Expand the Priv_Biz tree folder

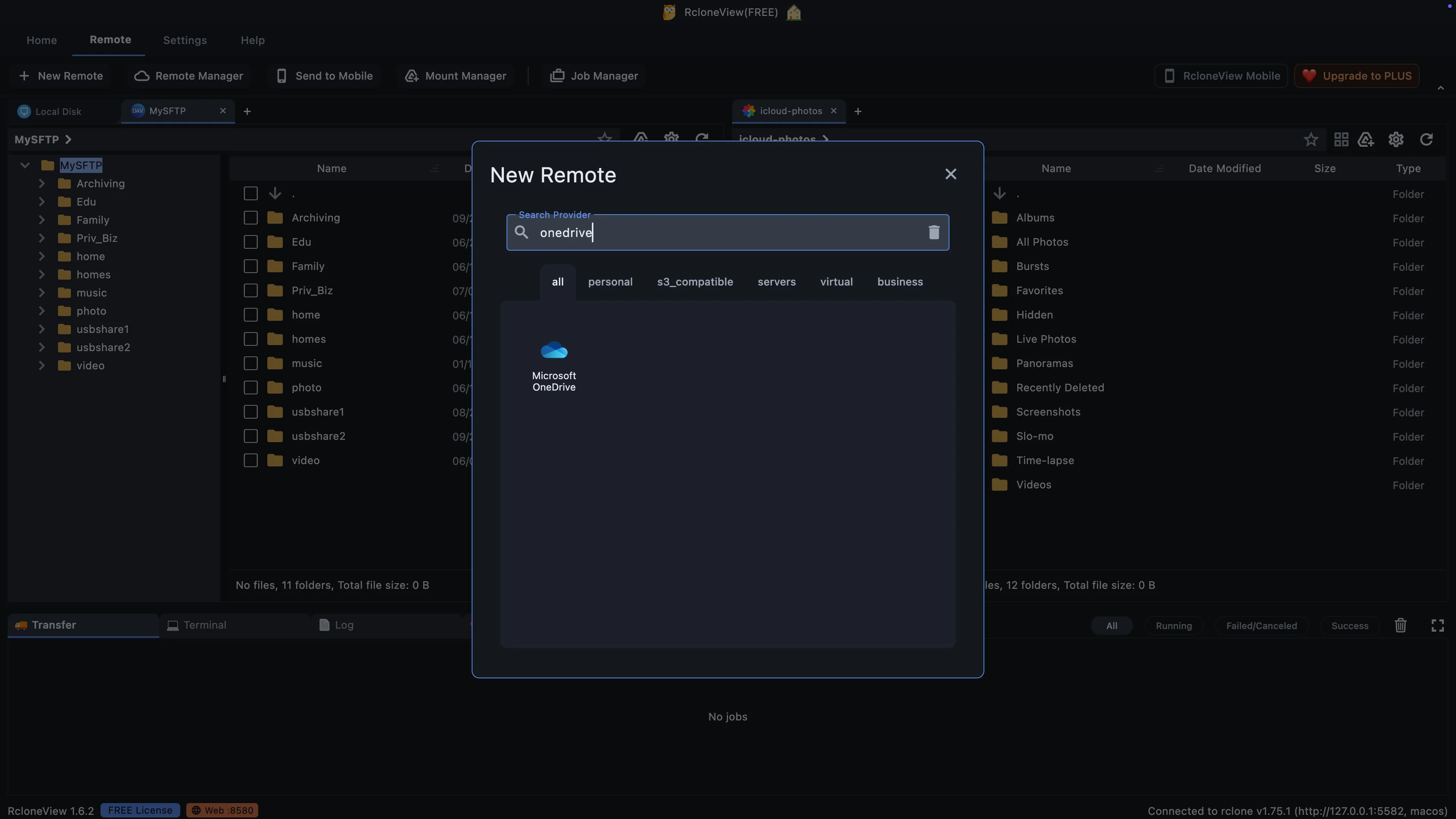click(x=42, y=238)
